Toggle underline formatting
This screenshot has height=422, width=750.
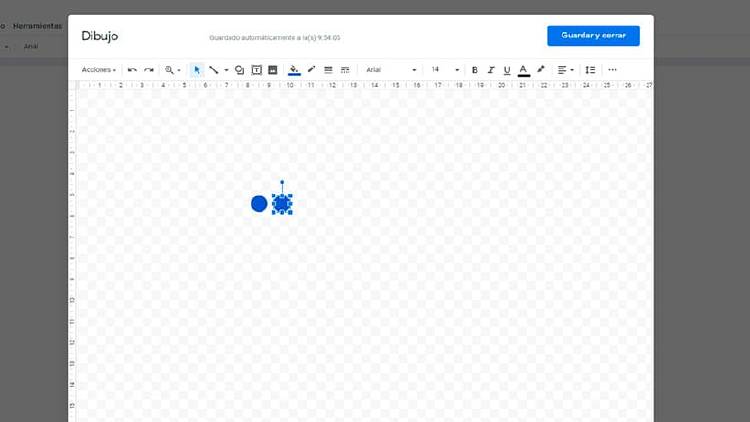[x=507, y=70]
